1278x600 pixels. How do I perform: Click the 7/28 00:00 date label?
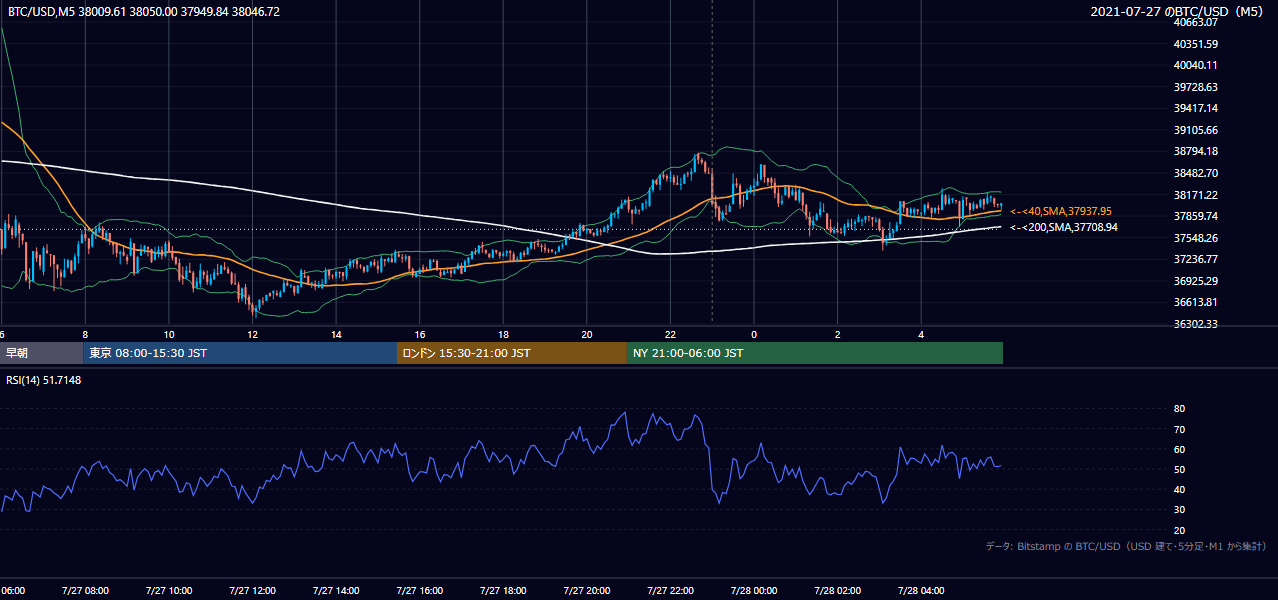click(x=755, y=590)
